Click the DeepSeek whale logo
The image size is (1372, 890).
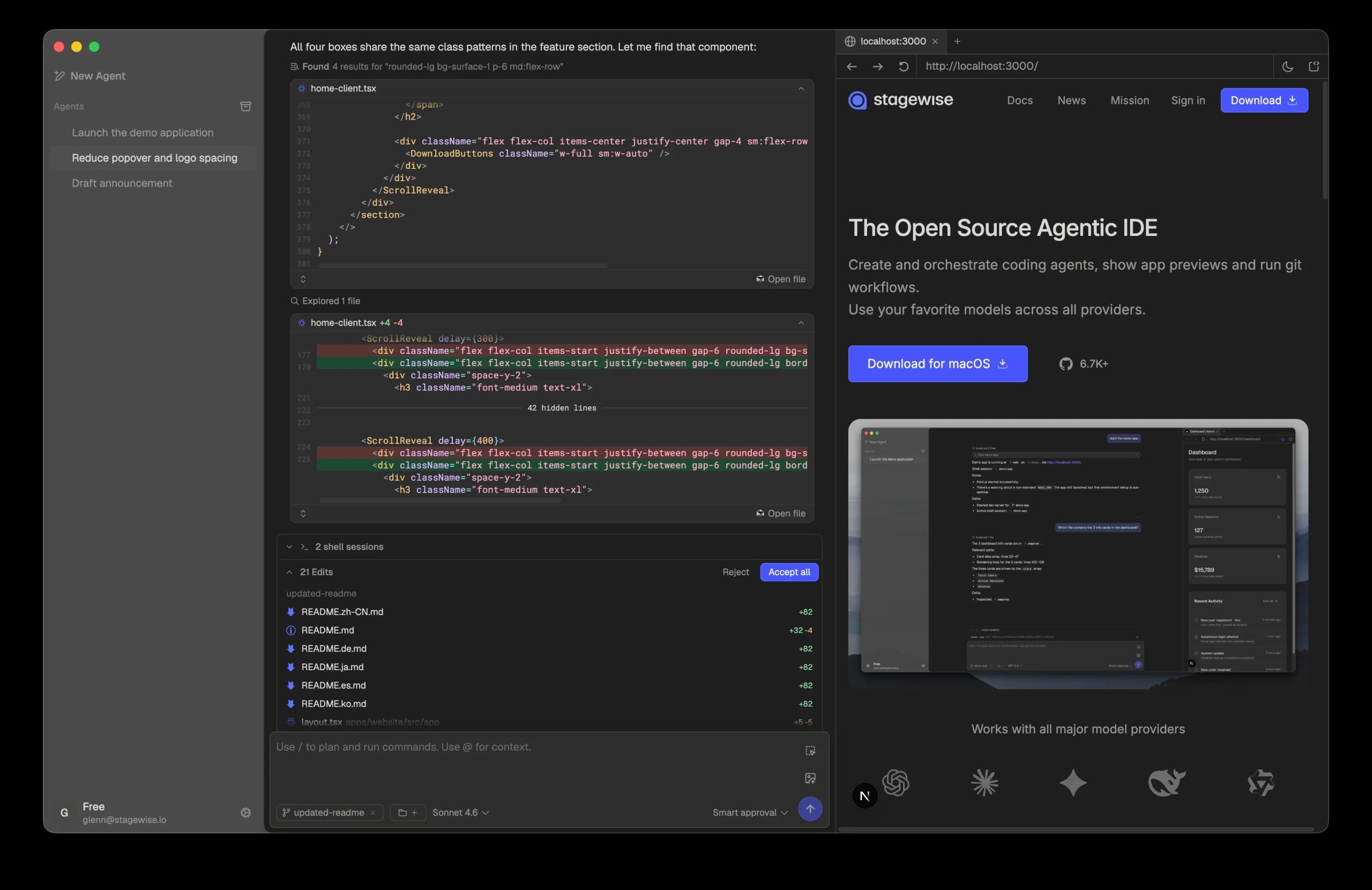pos(1166,783)
